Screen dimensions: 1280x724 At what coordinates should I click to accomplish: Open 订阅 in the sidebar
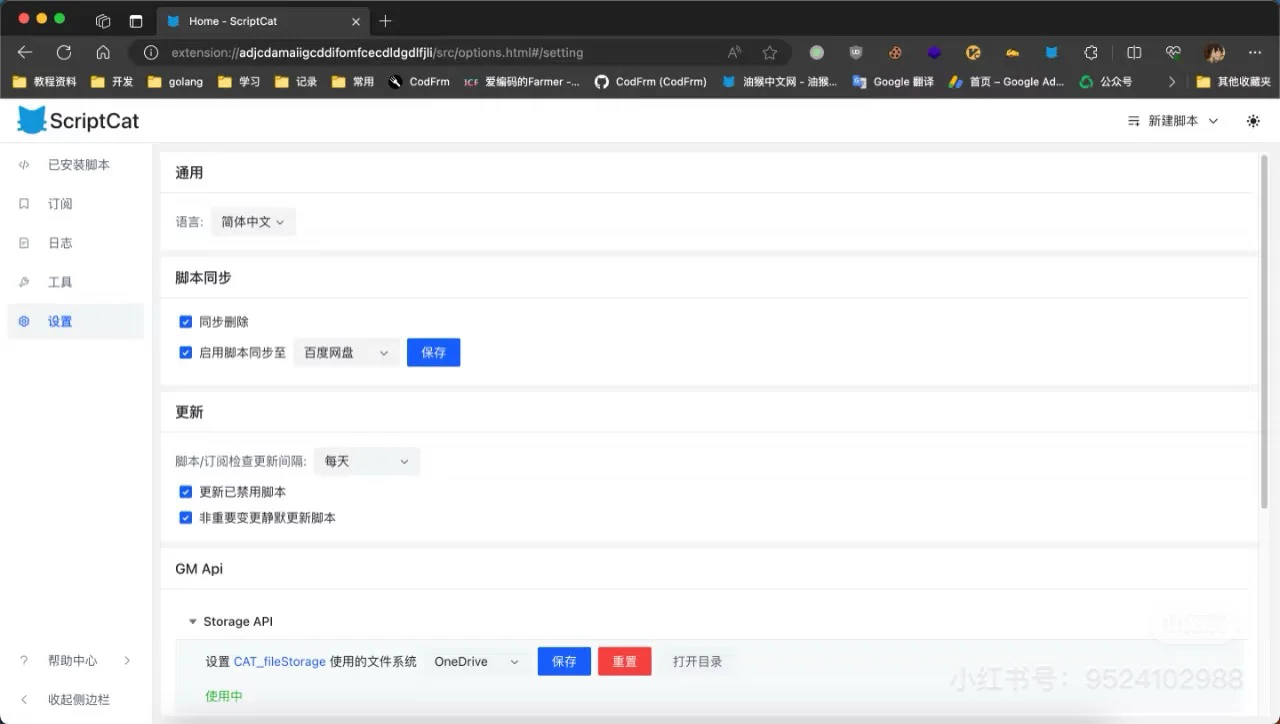75,204
